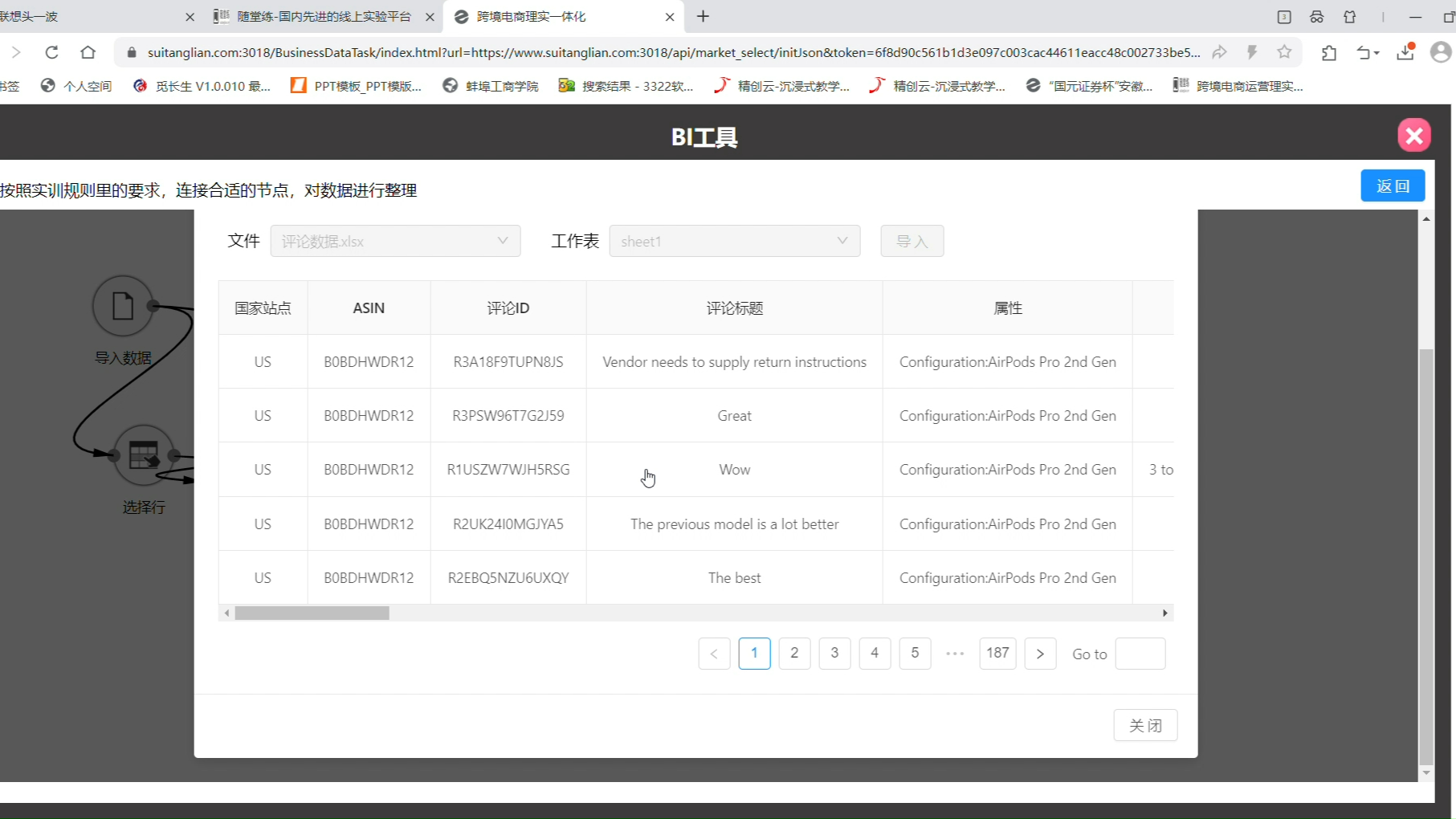This screenshot has height=819, width=1456.
Task: Open the 跨境电商运营理实 bookmark
Action: pos(1238,86)
